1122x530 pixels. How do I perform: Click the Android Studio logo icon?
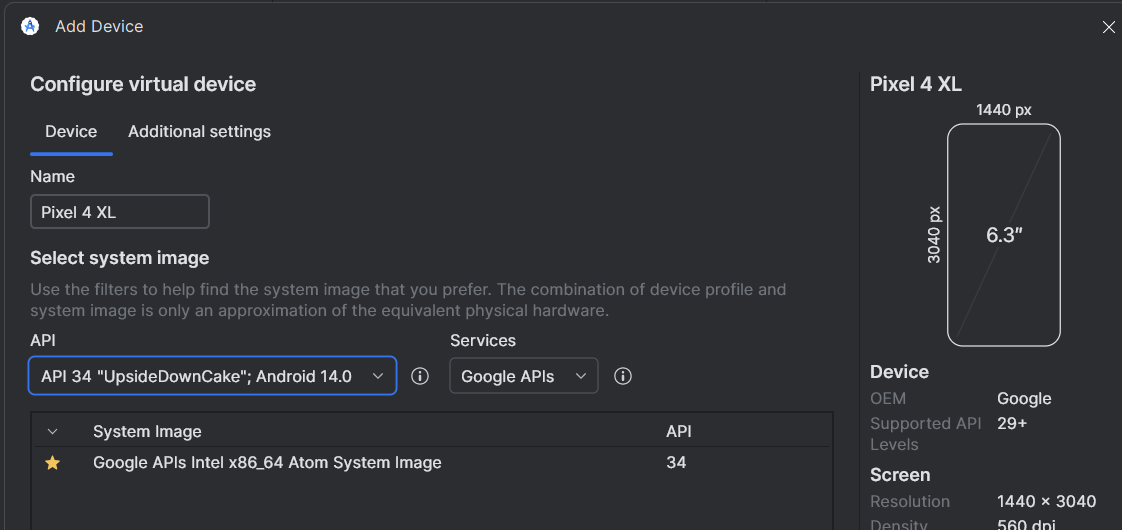point(30,27)
